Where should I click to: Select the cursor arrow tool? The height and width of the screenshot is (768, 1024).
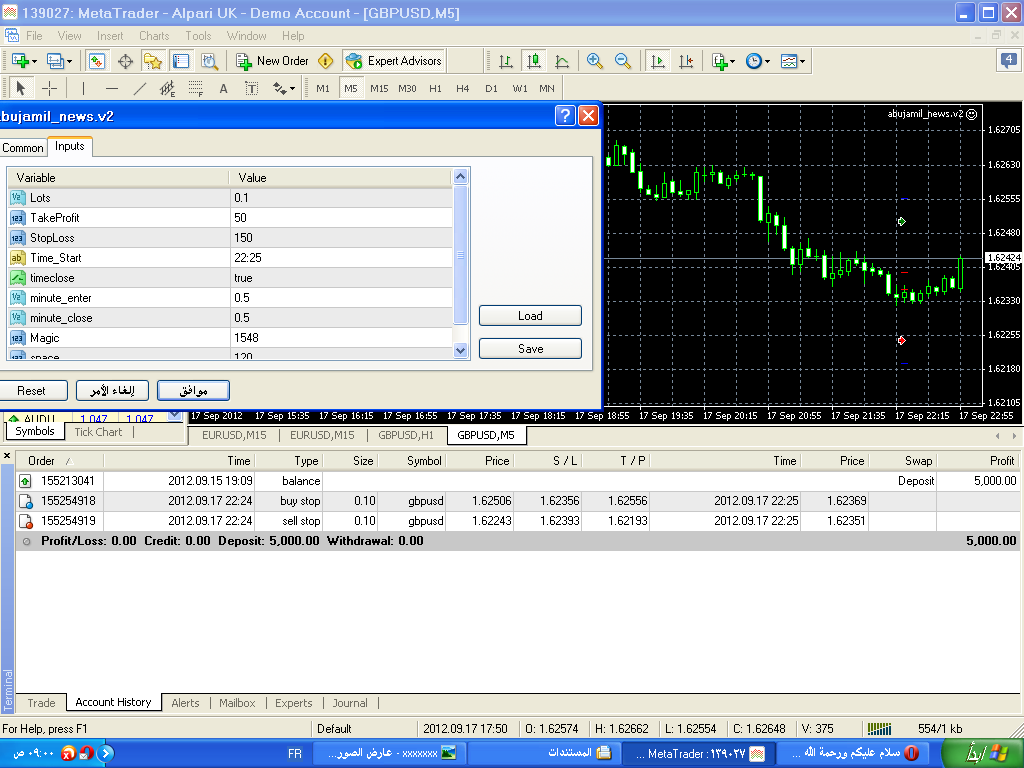pyautogui.click(x=20, y=88)
